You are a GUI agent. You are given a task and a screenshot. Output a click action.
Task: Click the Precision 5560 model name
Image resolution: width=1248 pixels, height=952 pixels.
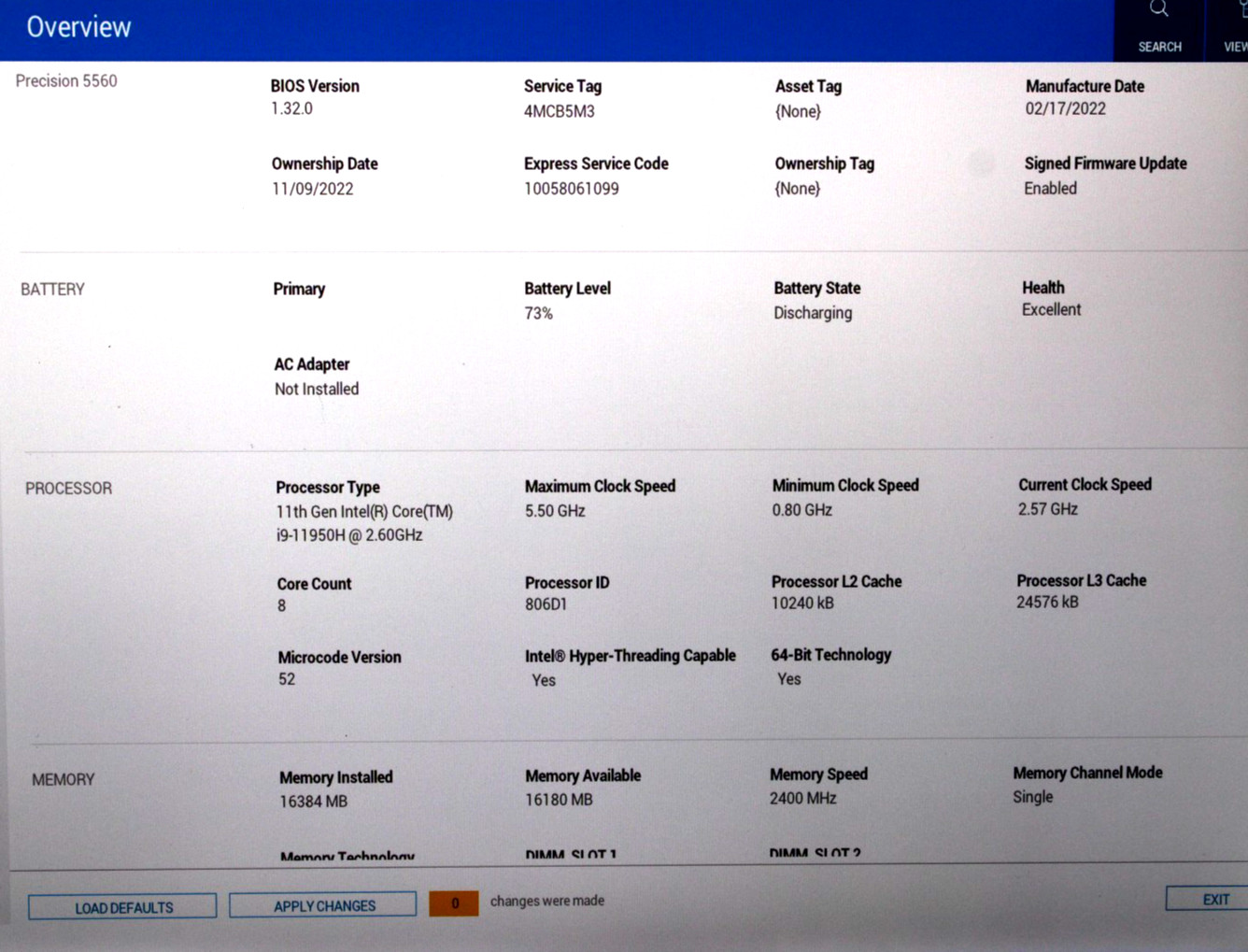(66, 81)
